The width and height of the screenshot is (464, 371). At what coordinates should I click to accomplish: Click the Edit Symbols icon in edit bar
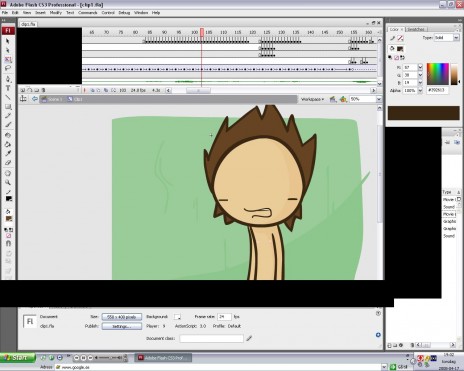343,99
